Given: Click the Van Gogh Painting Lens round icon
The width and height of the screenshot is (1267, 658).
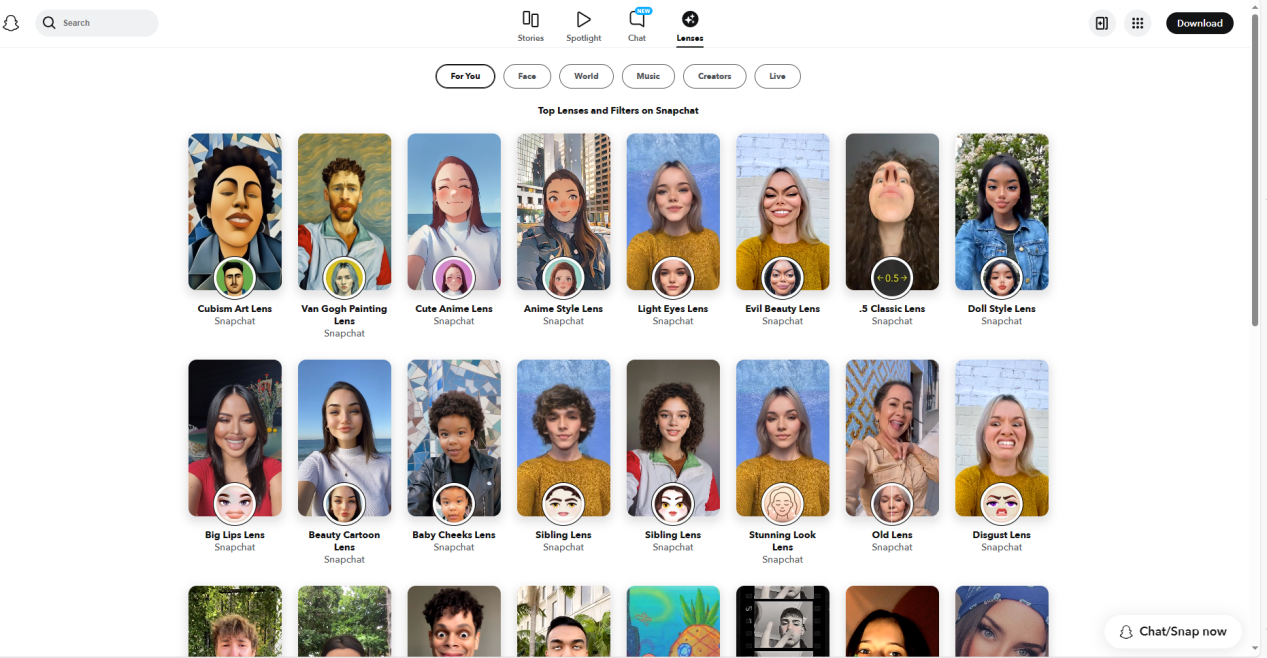Looking at the screenshot, I should (x=344, y=278).
